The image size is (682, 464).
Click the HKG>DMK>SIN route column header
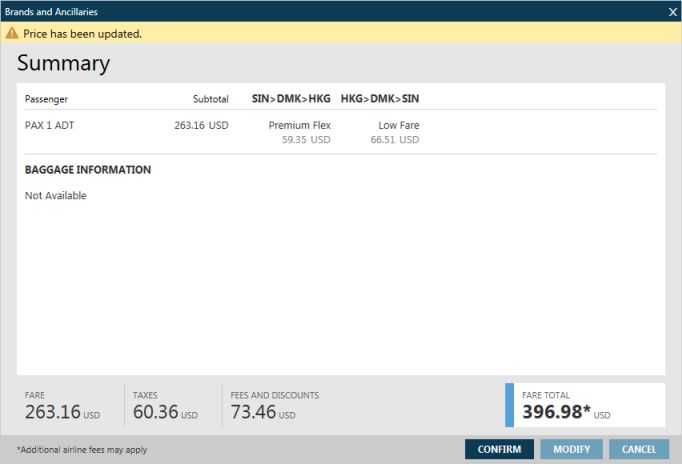pos(379,99)
